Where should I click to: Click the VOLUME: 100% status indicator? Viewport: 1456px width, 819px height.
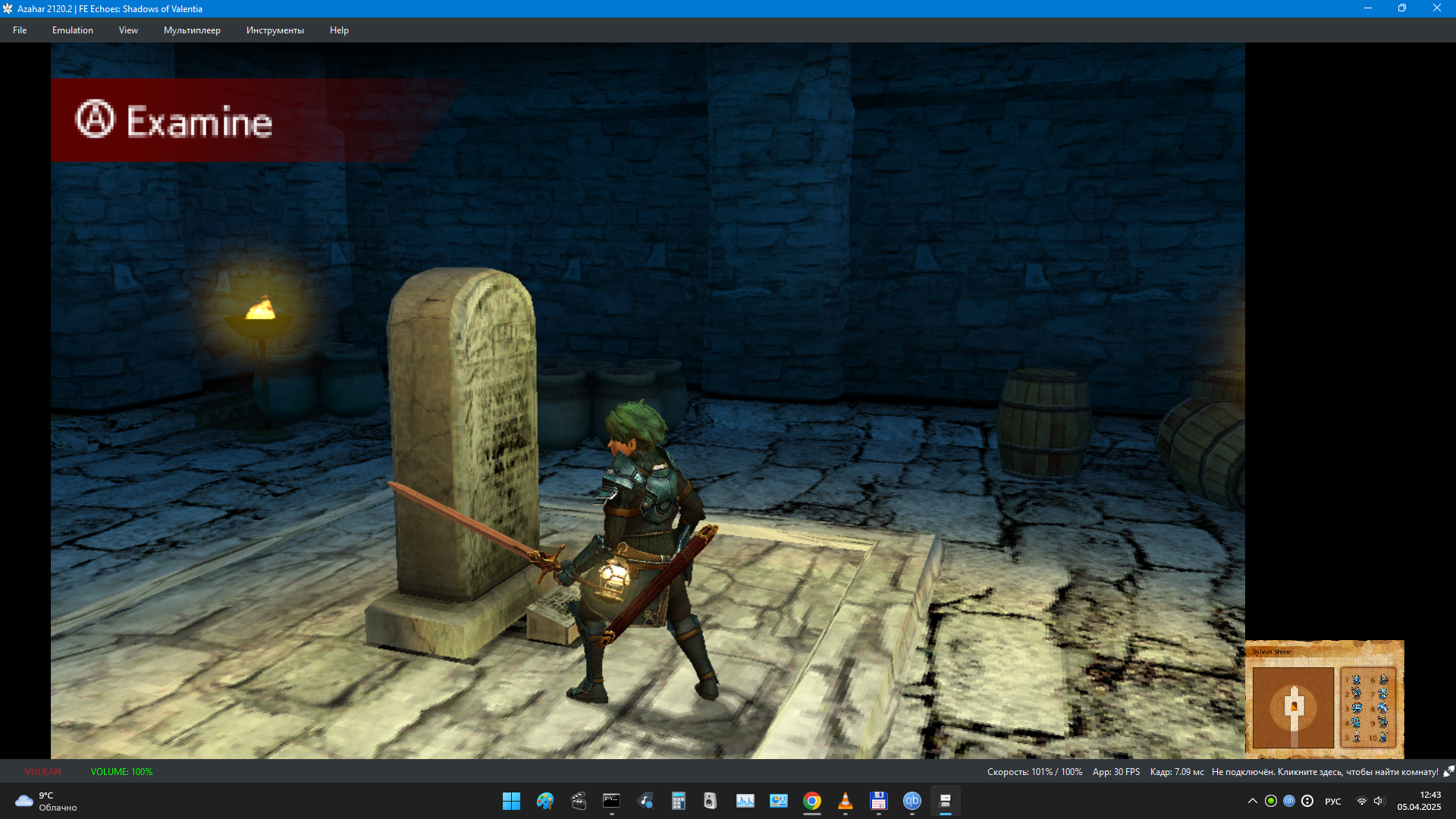pos(121,772)
